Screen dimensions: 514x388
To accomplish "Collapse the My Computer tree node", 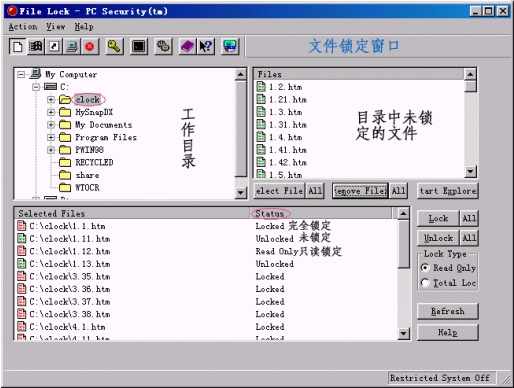I will click(21, 74).
